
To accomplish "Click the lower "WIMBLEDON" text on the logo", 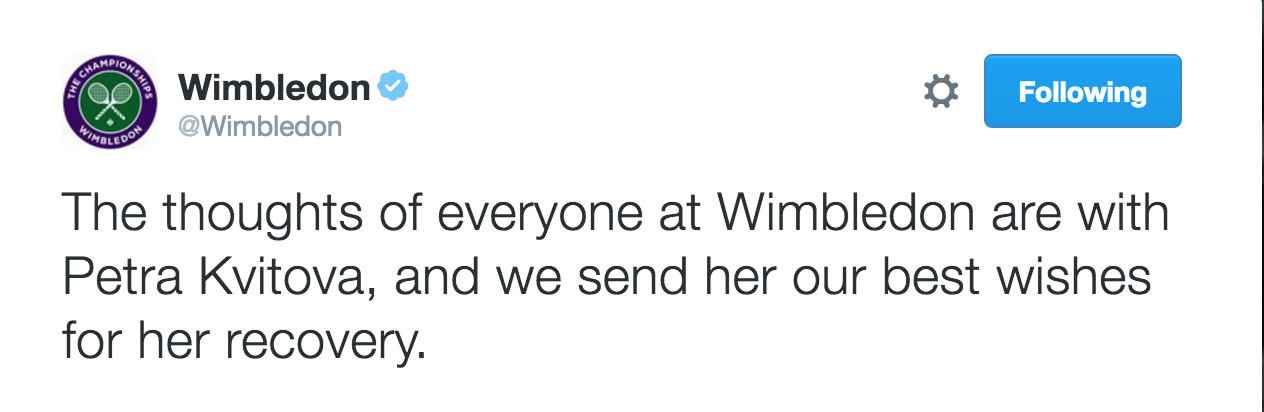I will pos(110,134).
